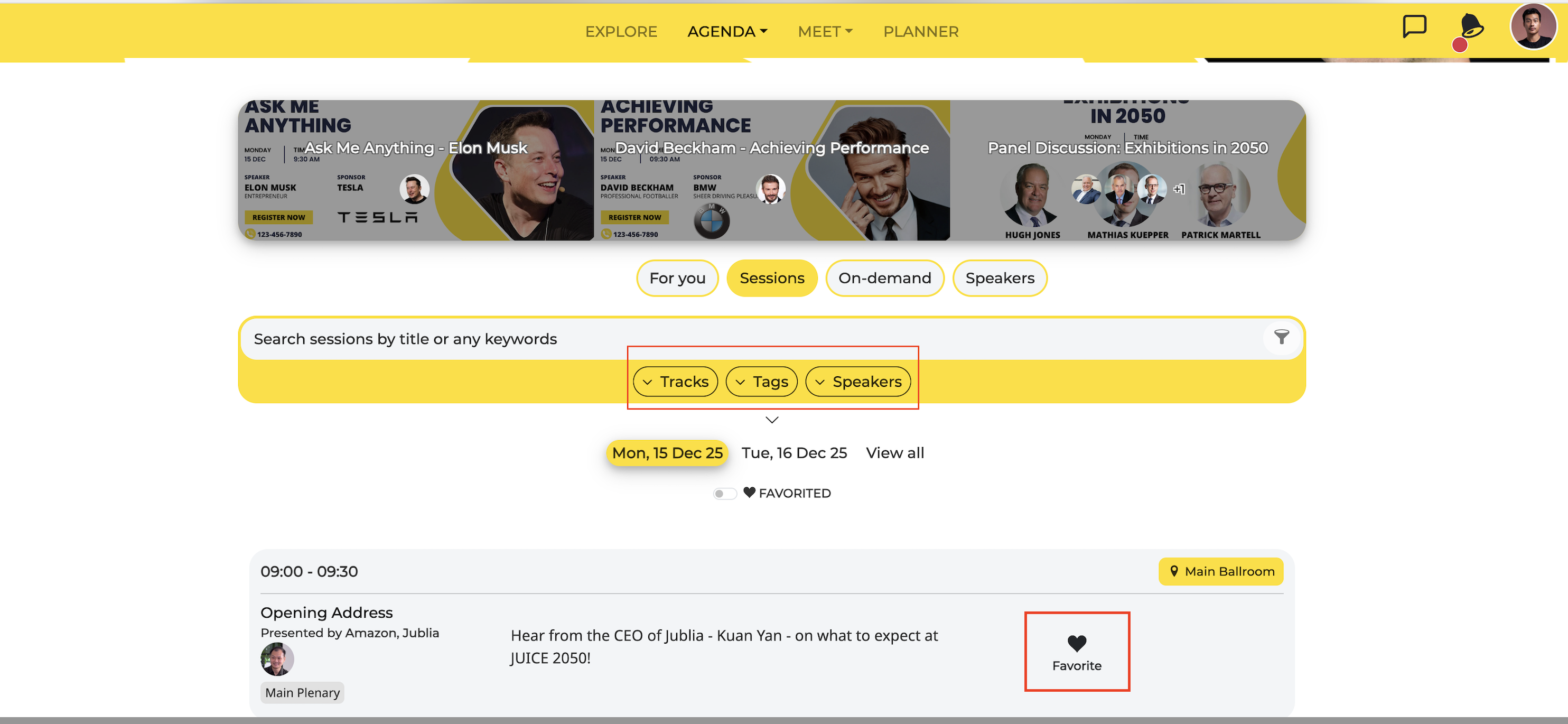The height and width of the screenshot is (724, 1568).
Task: Expand the Tracks filter dropdown
Action: (x=675, y=382)
